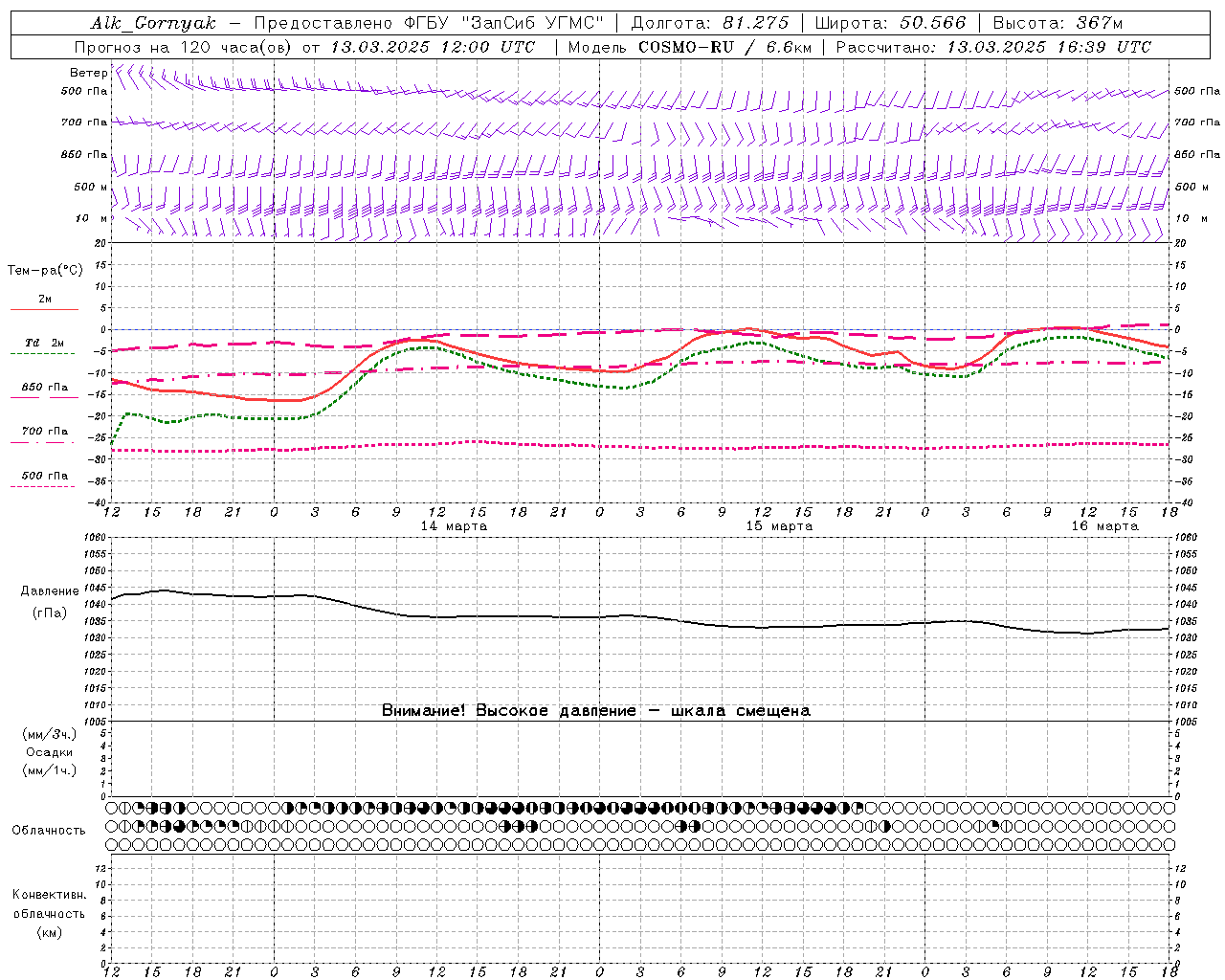The height and width of the screenshot is (980, 1225).
Task: Click the 15 марта date label
Action: click(779, 526)
